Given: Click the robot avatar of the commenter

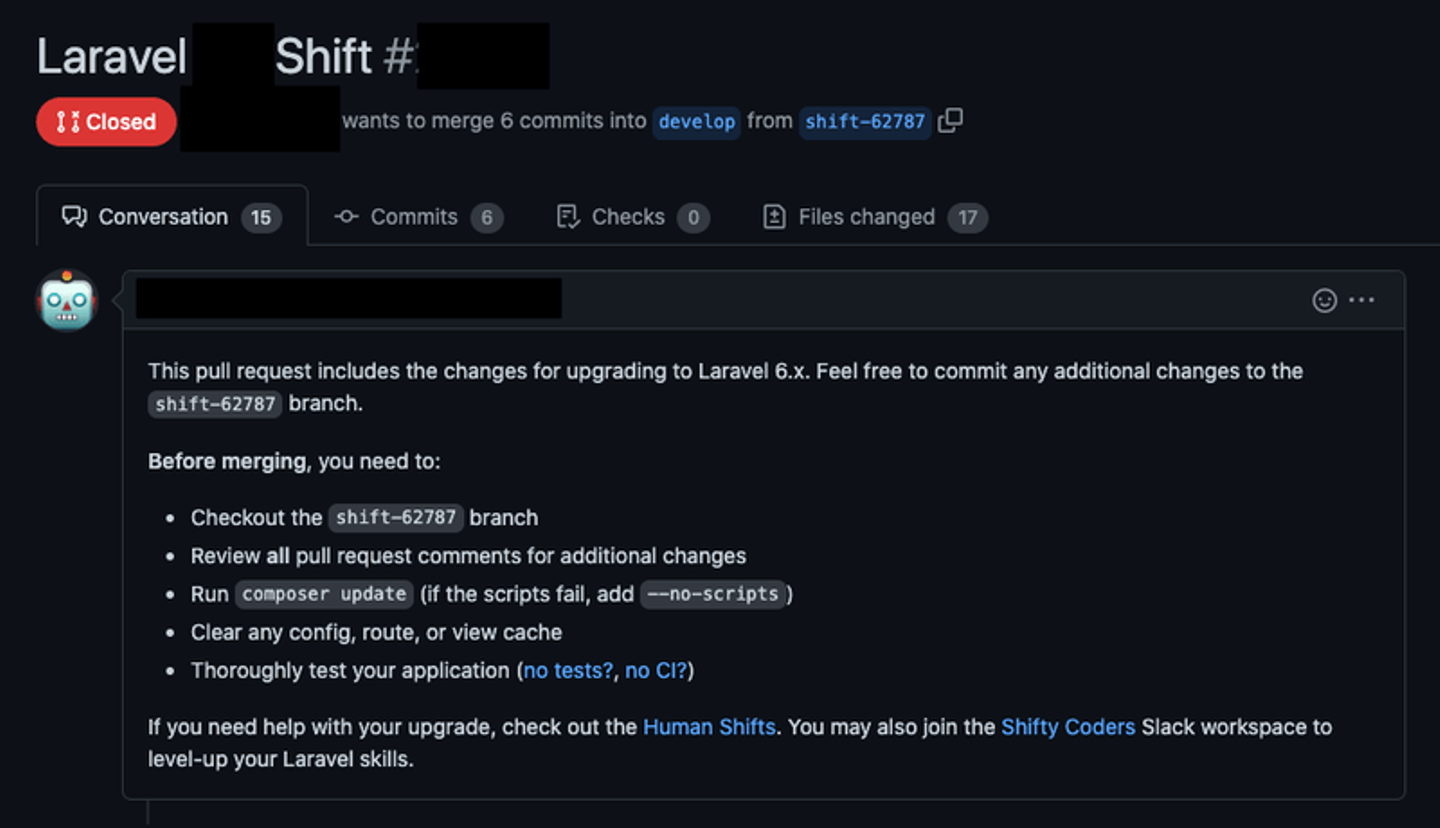Looking at the screenshot, I should 67,301.
